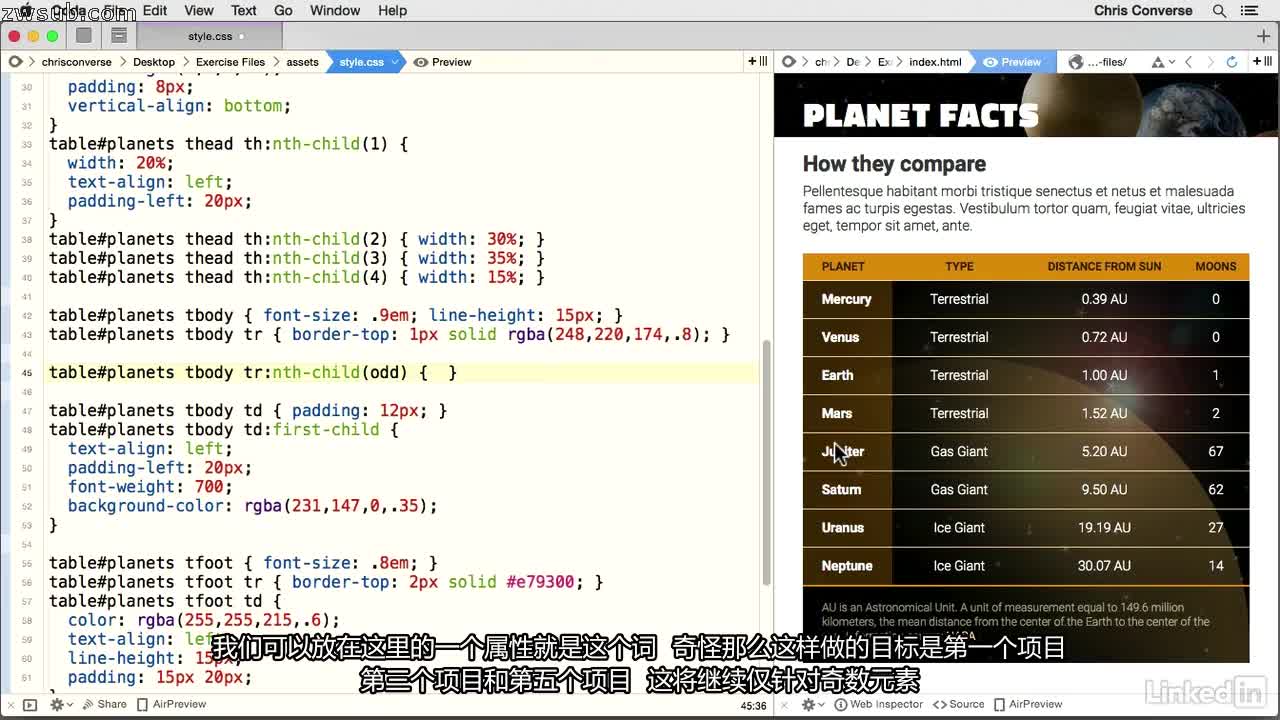Click the play button icon in the status bar

(30, 704)
